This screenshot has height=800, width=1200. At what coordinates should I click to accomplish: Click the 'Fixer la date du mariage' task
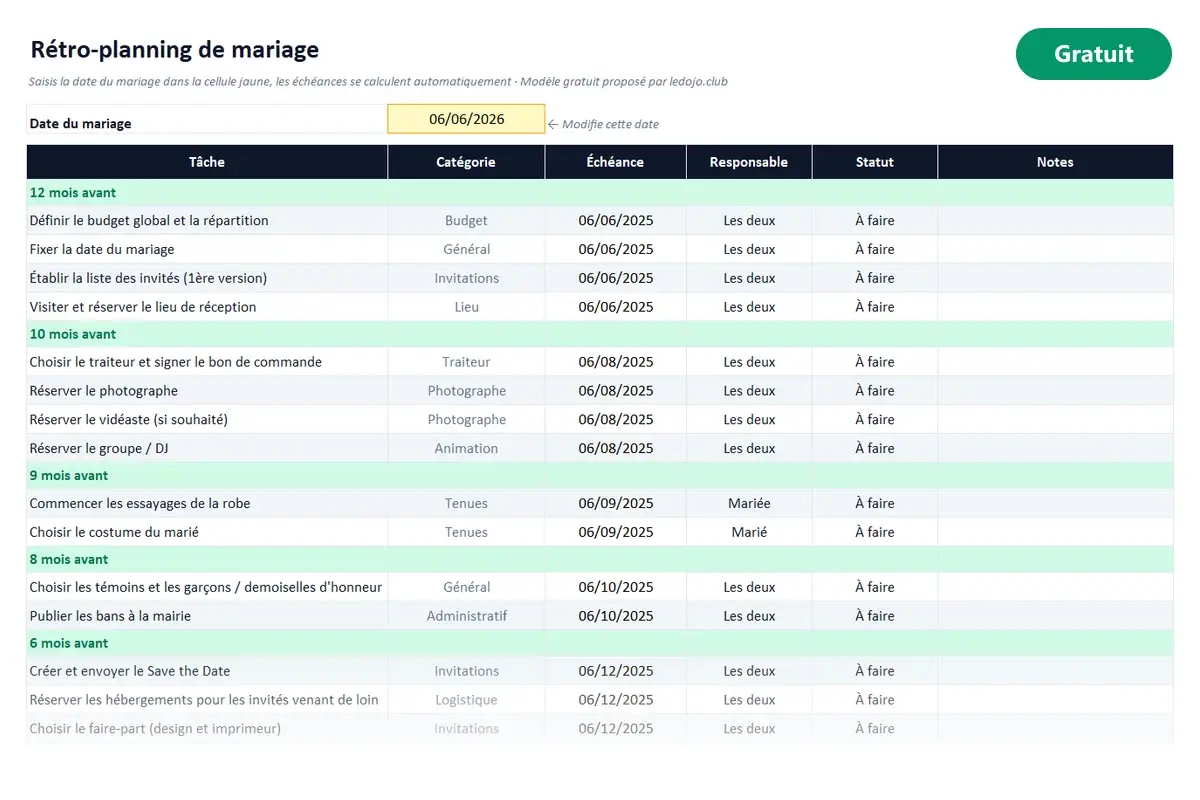102,249
